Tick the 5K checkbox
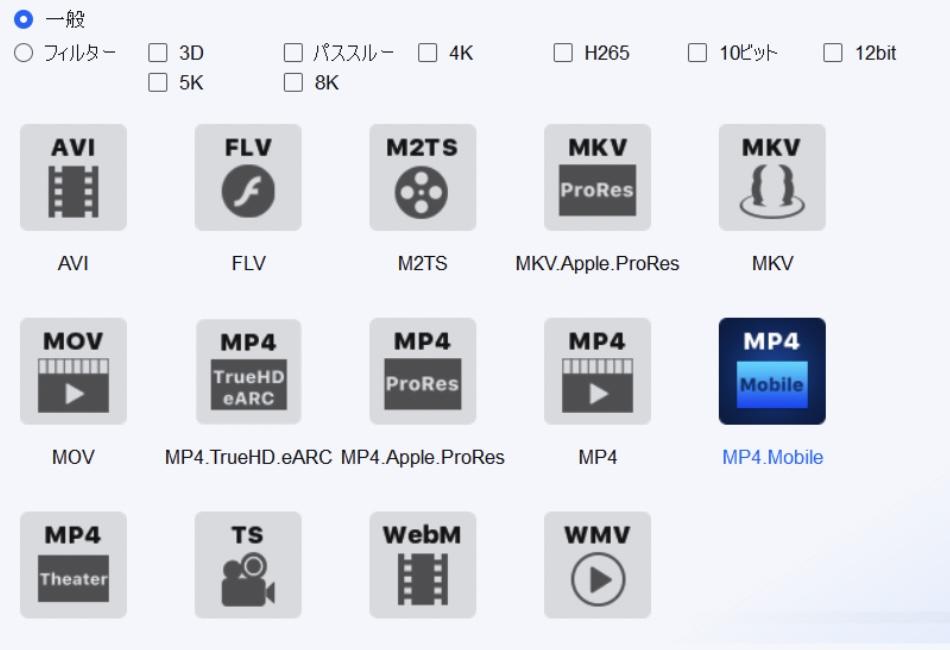 pos(158,82)
